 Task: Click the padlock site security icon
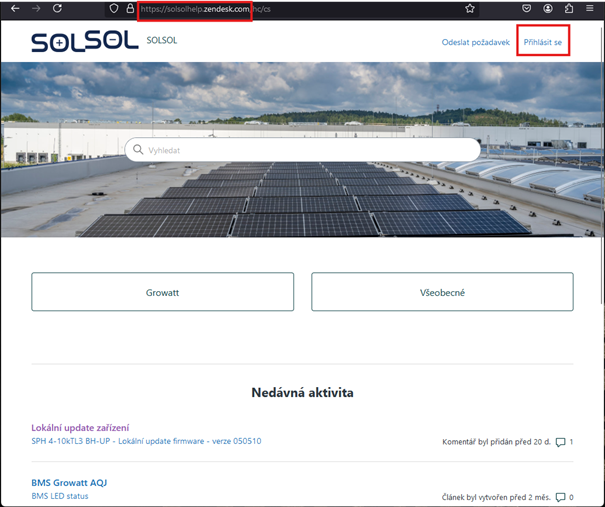[130, 8]
